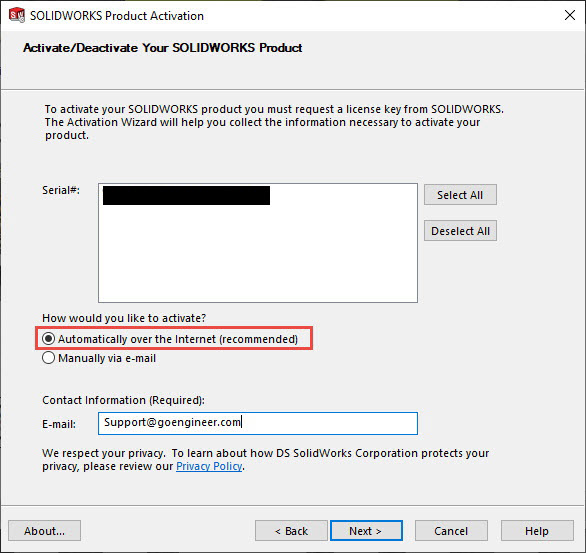Click the Deselect All button
586x553 pixels.
(x=460, y=231)
